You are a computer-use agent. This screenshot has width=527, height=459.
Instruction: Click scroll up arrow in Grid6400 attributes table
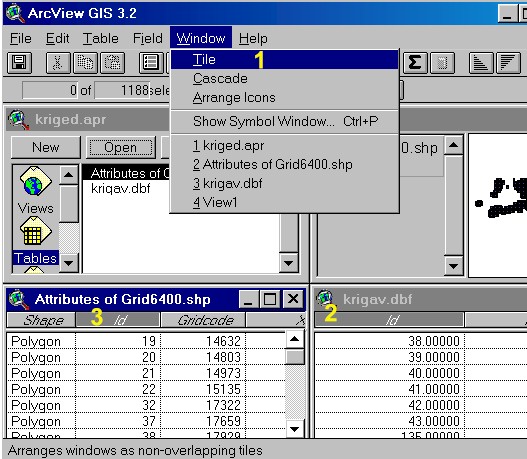[x=295, y=339]
